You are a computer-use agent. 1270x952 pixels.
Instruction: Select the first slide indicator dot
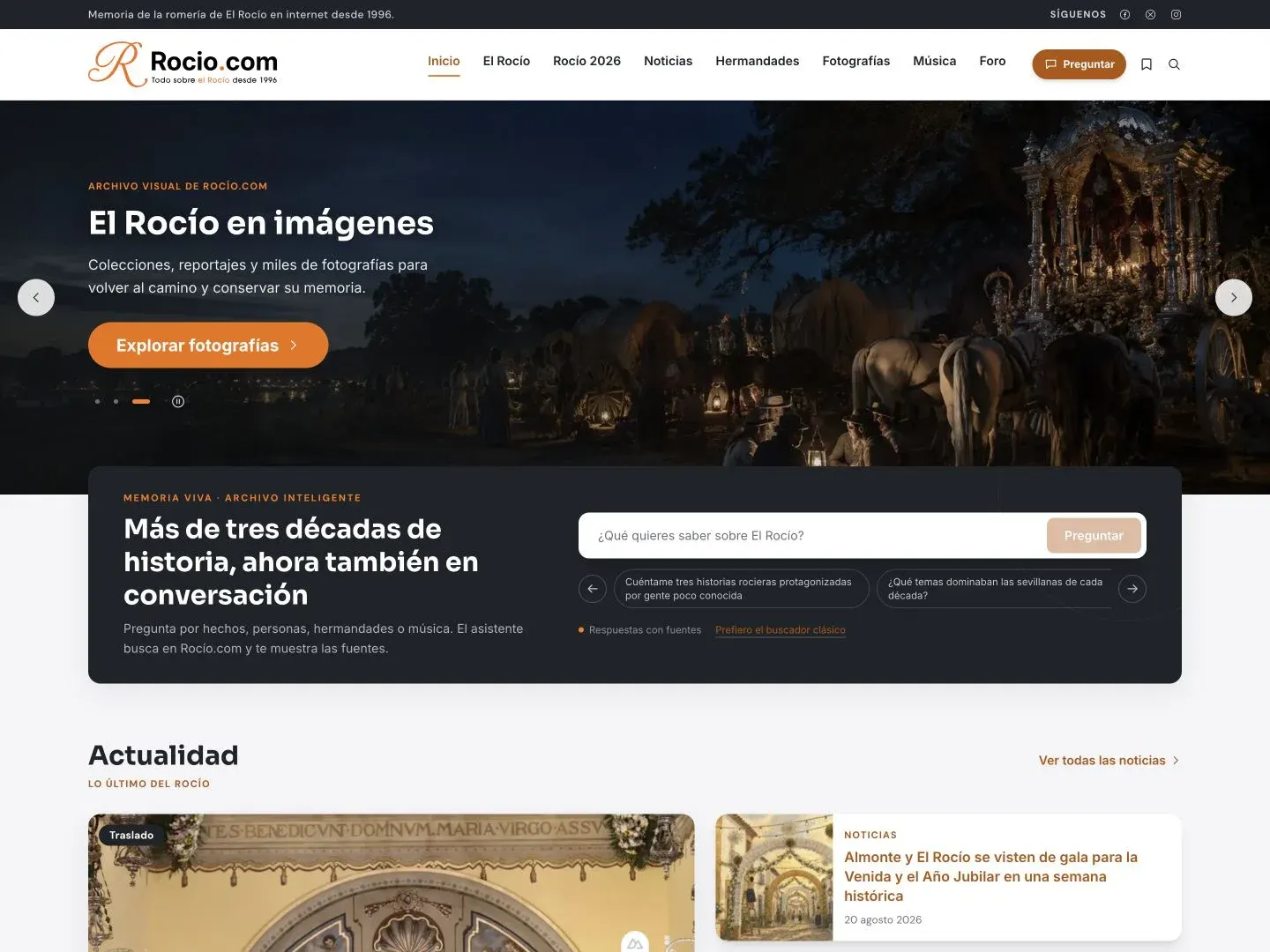click(x=97, y=401)
